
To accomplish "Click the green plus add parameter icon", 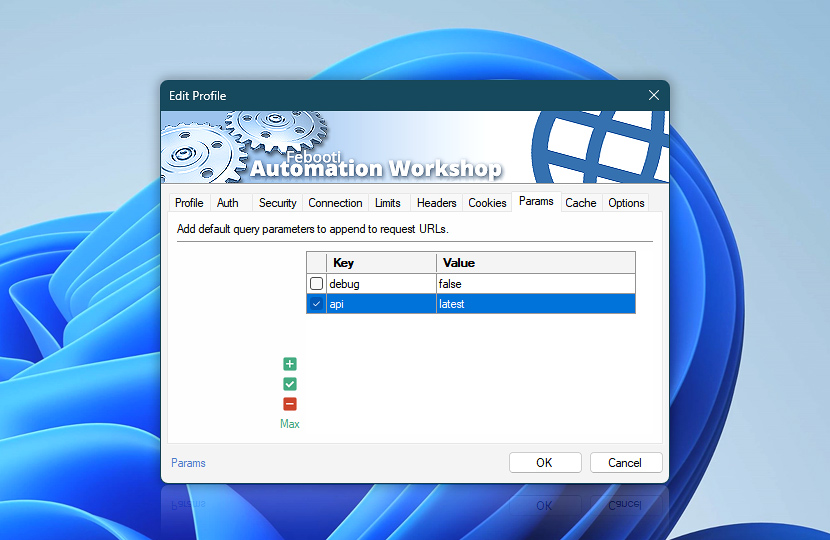I will tap(290, 364).
